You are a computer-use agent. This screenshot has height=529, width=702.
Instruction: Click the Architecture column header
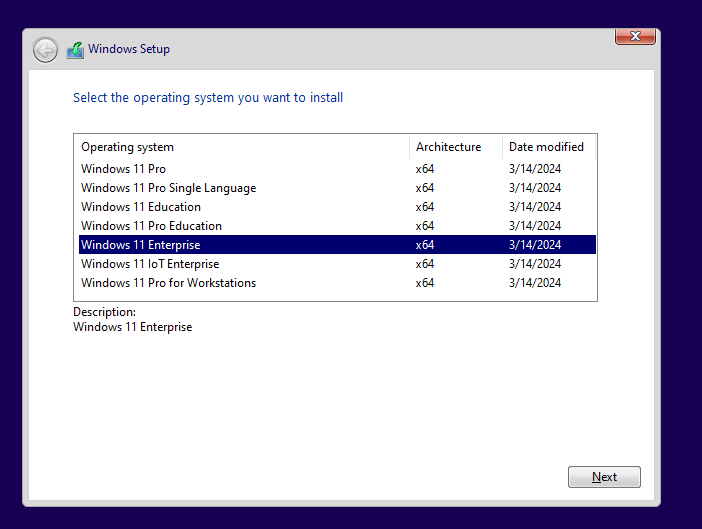coord(456,147)
